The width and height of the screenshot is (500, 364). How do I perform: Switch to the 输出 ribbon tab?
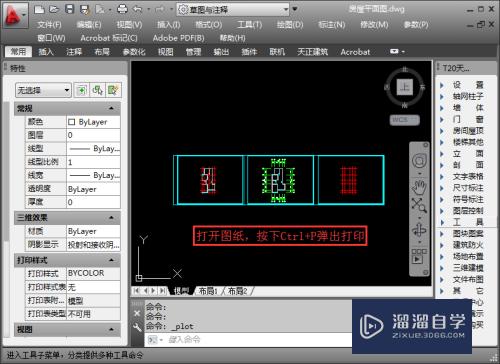[x=221, y=52]
